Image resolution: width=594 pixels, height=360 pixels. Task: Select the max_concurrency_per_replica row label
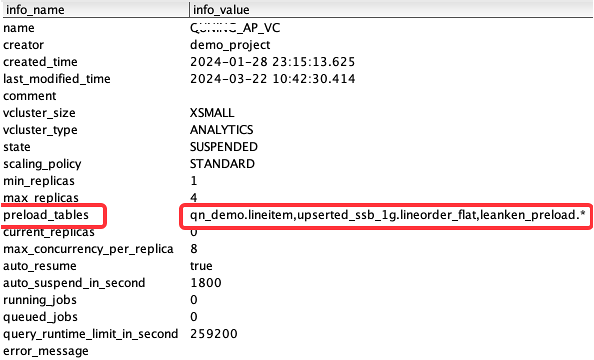pyautogui.click(x=88, y=249)
